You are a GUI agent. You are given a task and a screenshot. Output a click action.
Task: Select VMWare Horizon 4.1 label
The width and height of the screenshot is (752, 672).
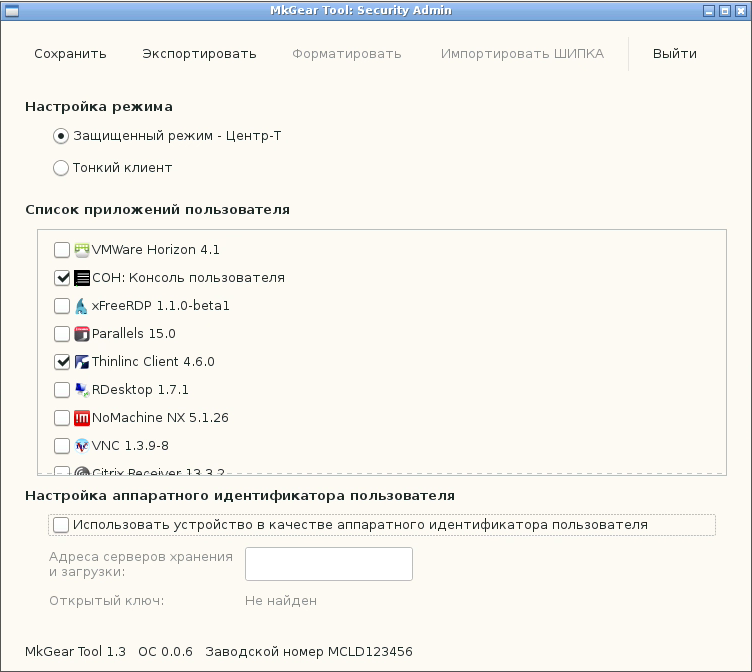155,250
